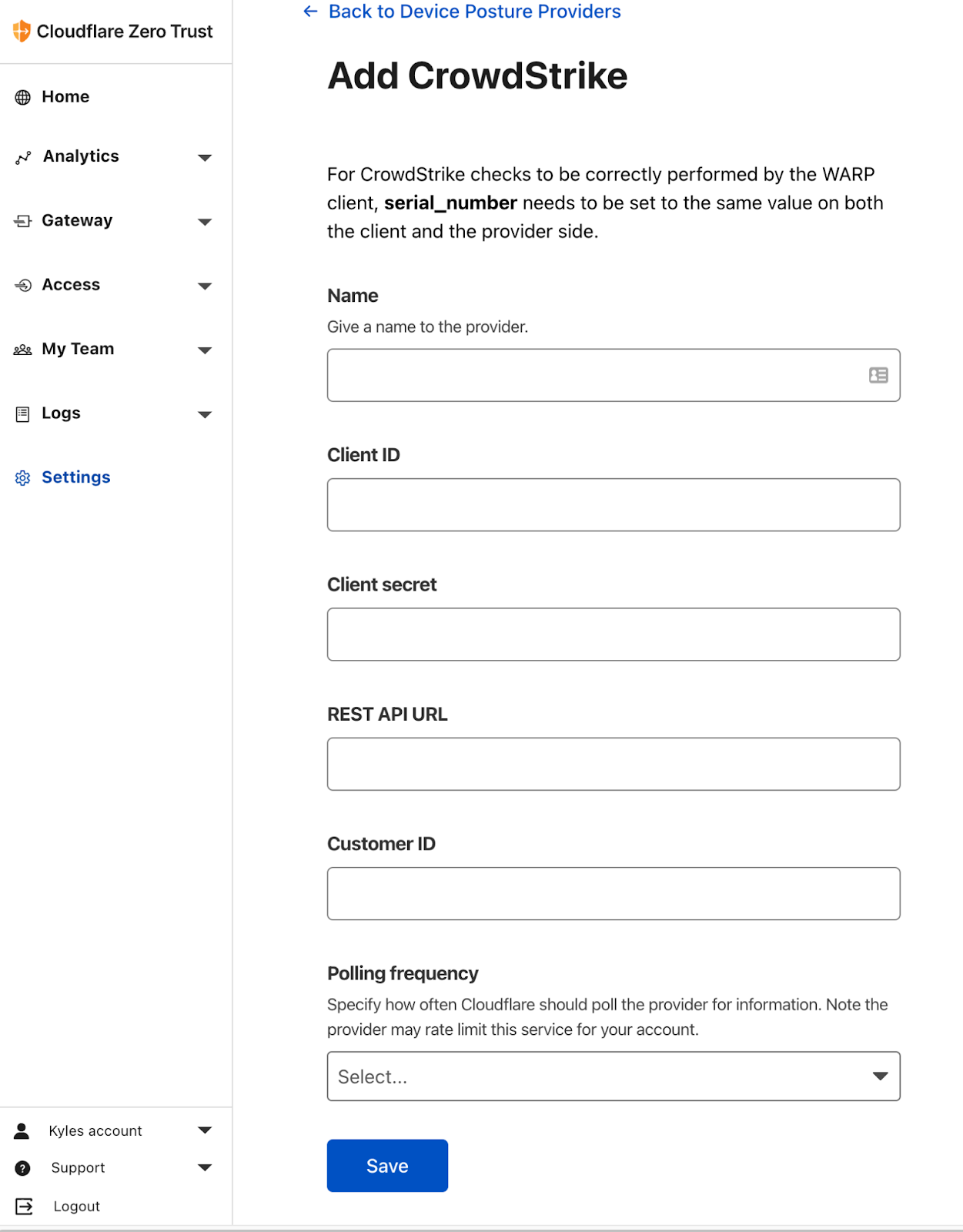963x1232 pixels.
Task: Click the Client ID label
Action: pos(363,455)
